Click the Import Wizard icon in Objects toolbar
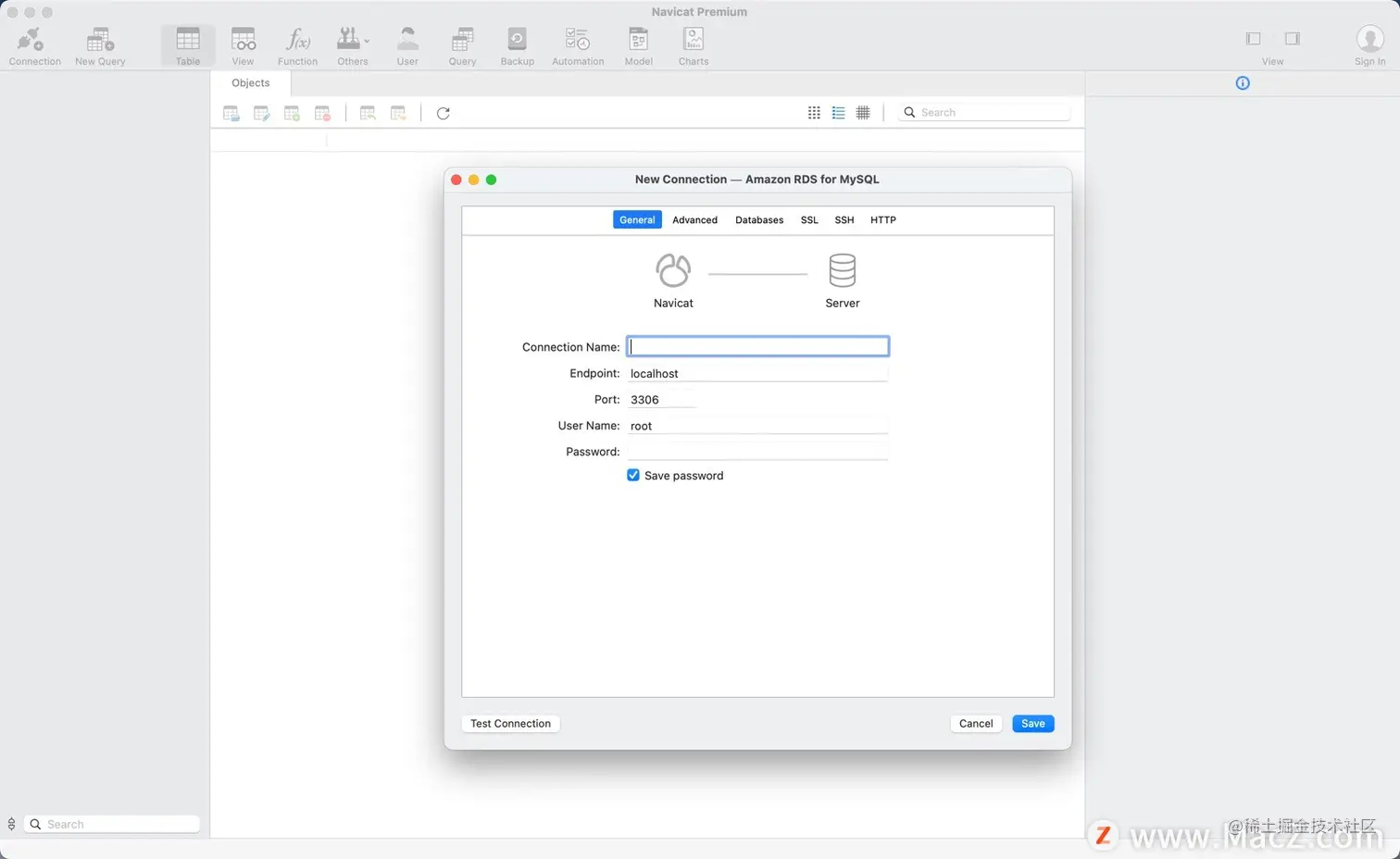This screenshot has height=859, width=1400. point(368,113)
